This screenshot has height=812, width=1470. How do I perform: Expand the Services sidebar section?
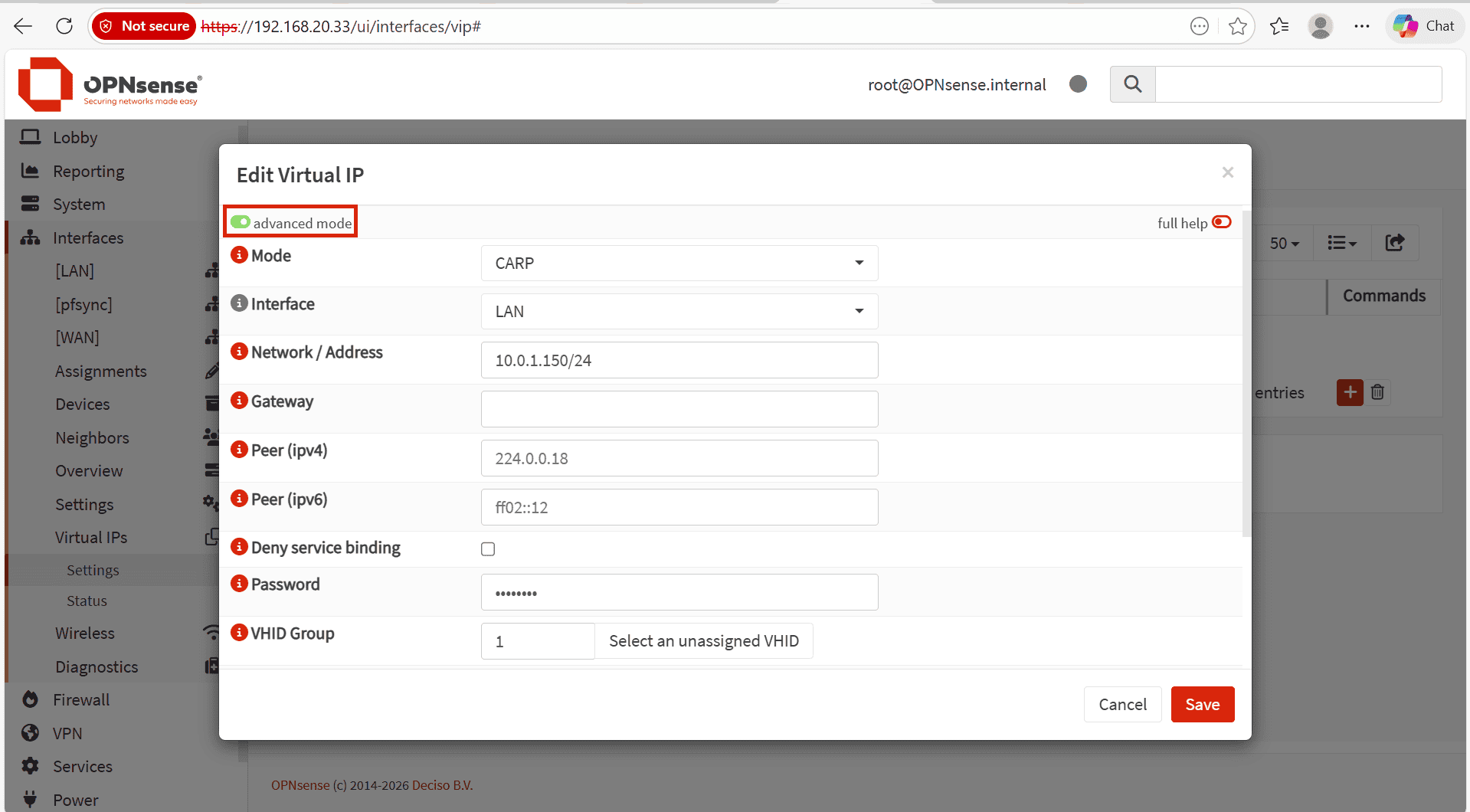83,766
